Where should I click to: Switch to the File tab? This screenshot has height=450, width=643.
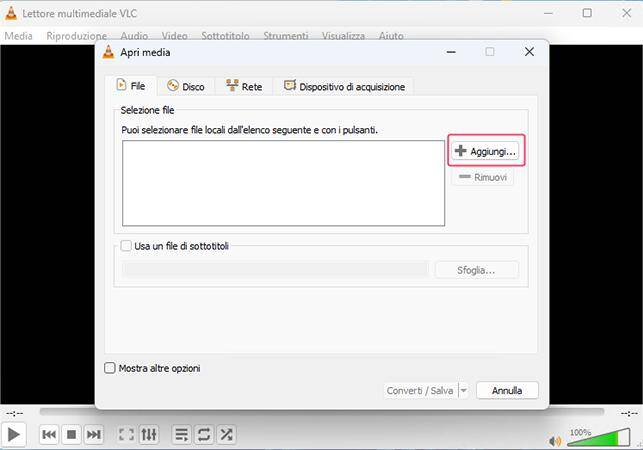131,86
